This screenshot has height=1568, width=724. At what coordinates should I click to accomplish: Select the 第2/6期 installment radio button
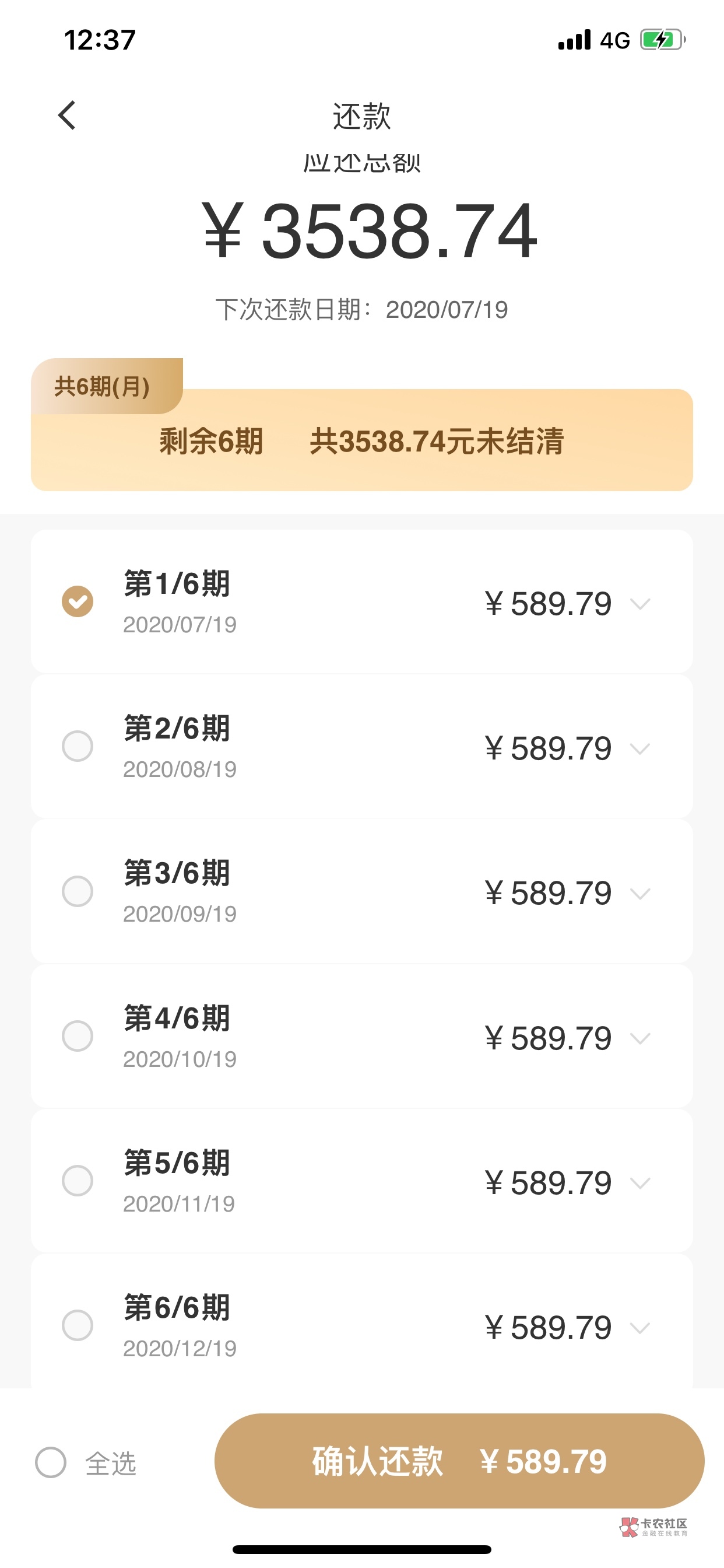pyautogui.click(x=78, y=746)
